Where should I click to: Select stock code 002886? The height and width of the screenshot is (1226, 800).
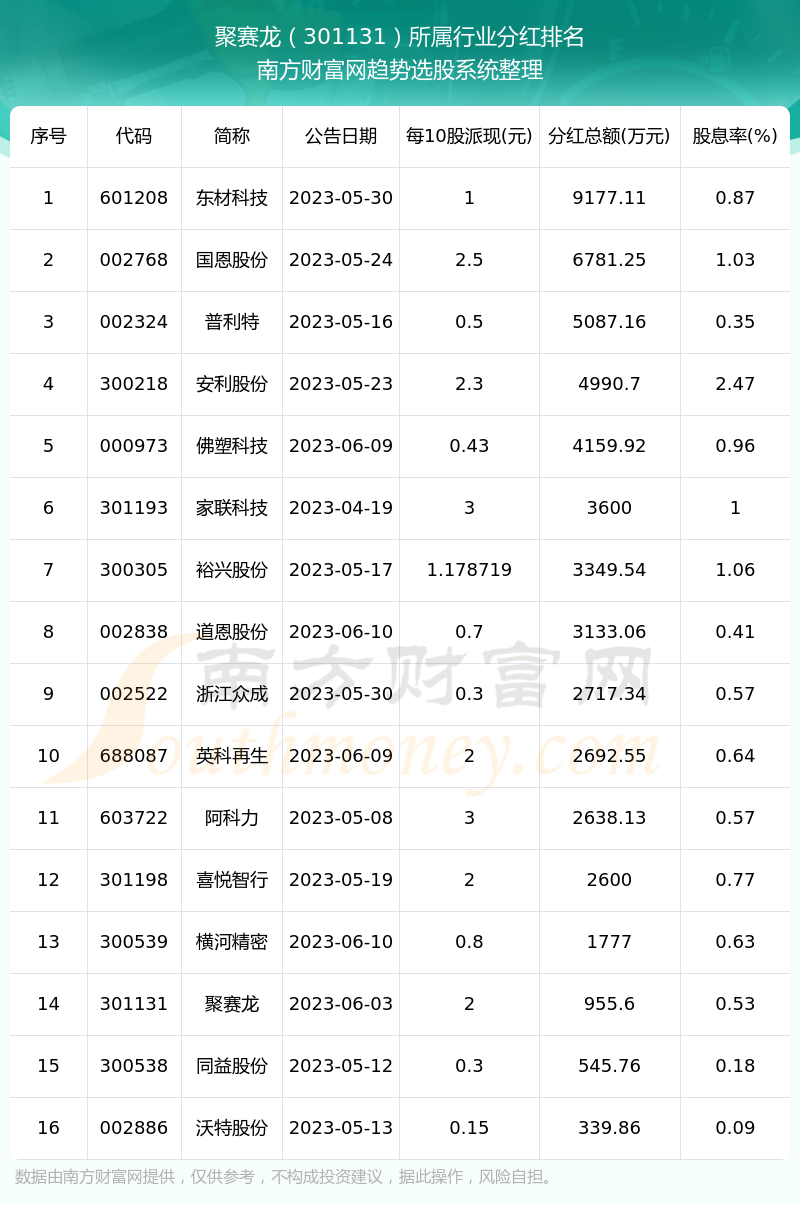point(134,1128)
